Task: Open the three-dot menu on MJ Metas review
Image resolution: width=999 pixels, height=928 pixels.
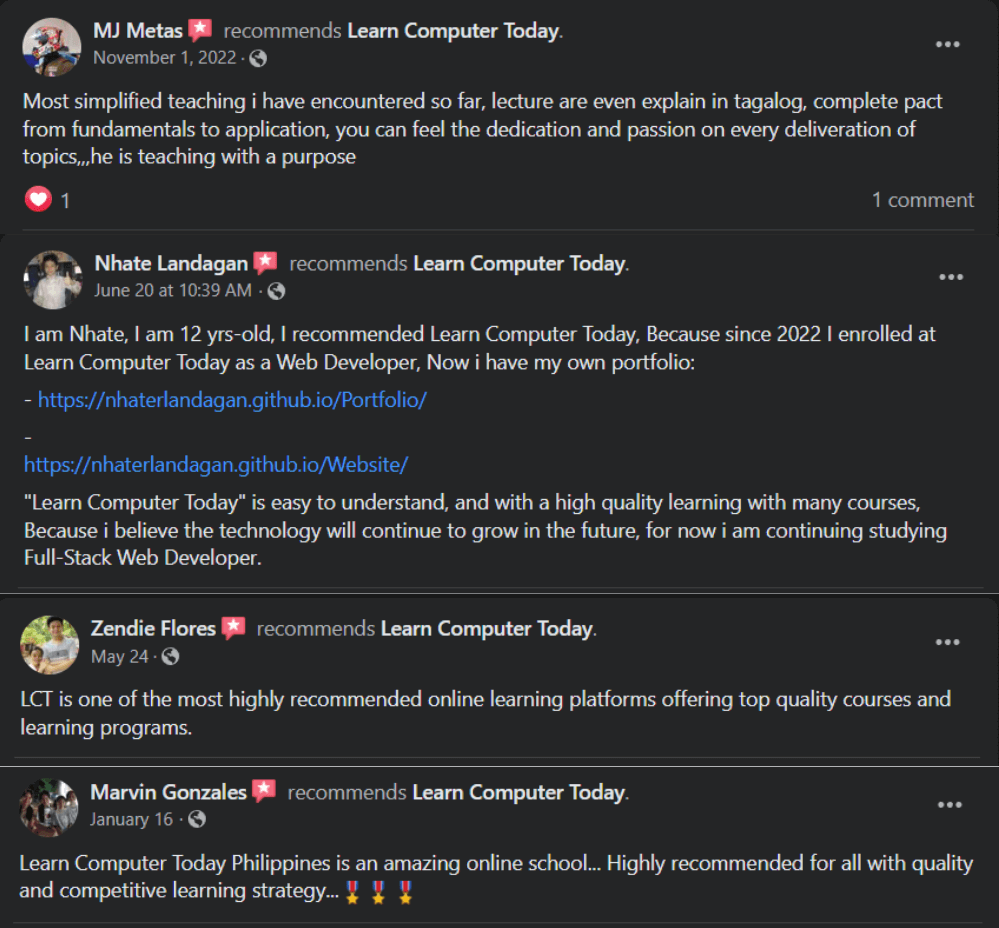Action: coord(947,44)
